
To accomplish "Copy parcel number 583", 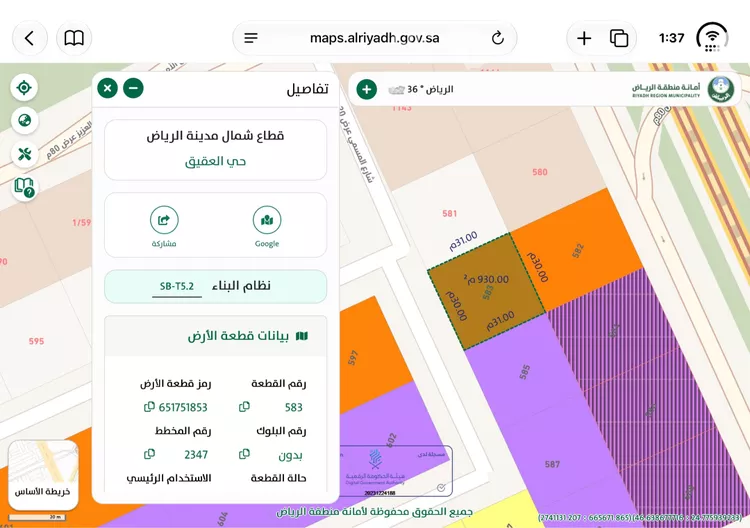I will (244, 407).
